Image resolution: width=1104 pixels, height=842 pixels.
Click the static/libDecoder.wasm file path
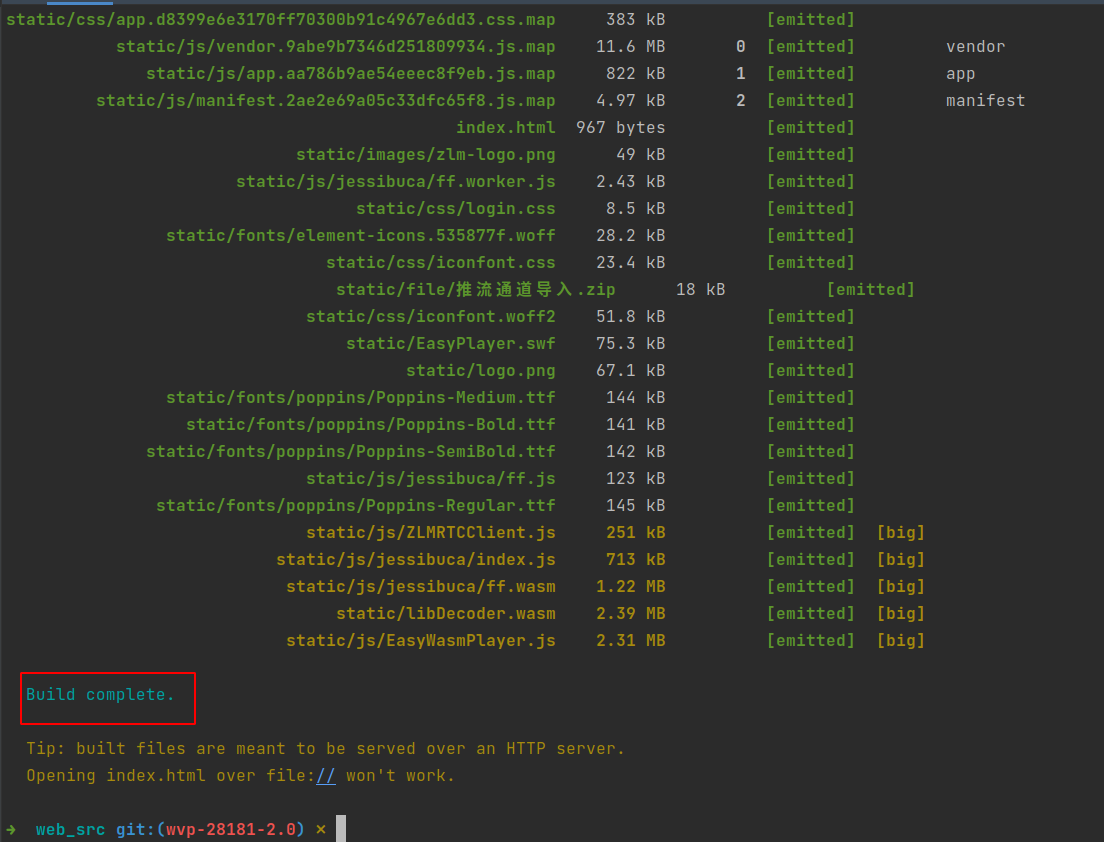coord(445,614)
